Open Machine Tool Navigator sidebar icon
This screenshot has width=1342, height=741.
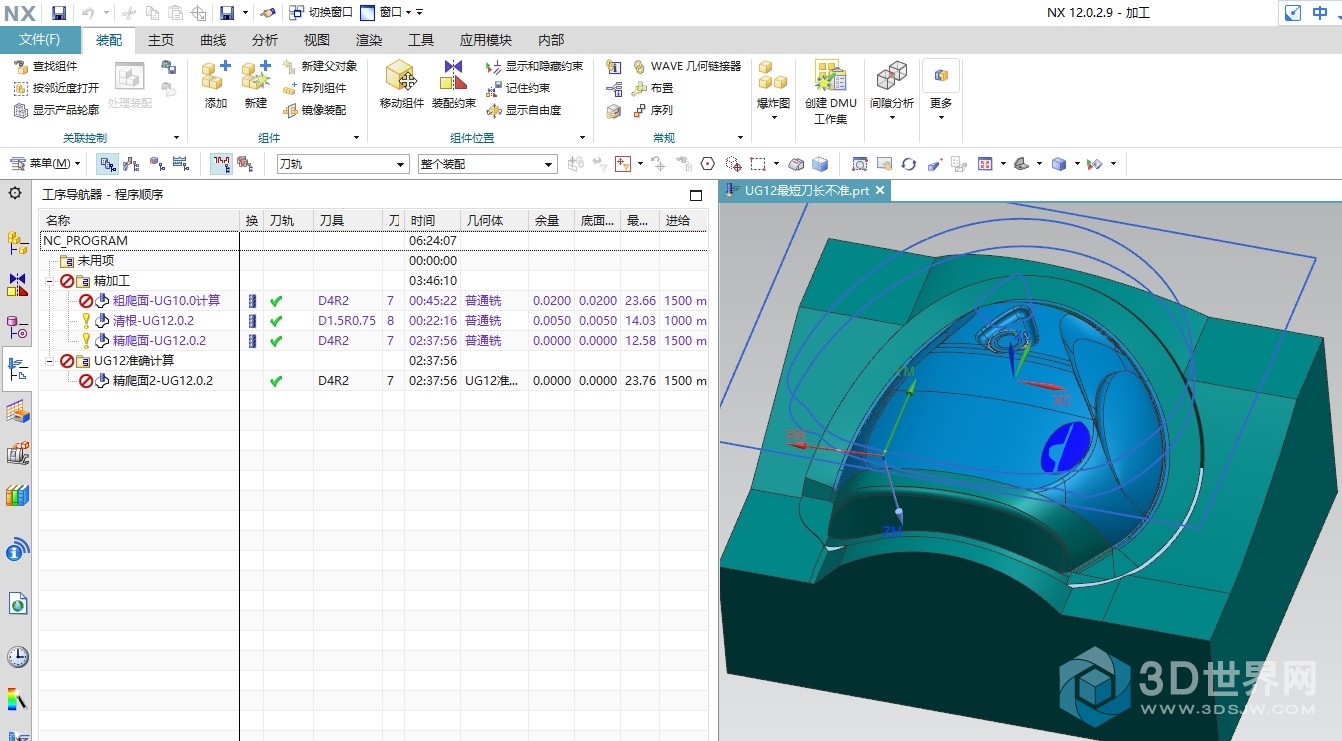pyautogui.click(x=17, y=453)
